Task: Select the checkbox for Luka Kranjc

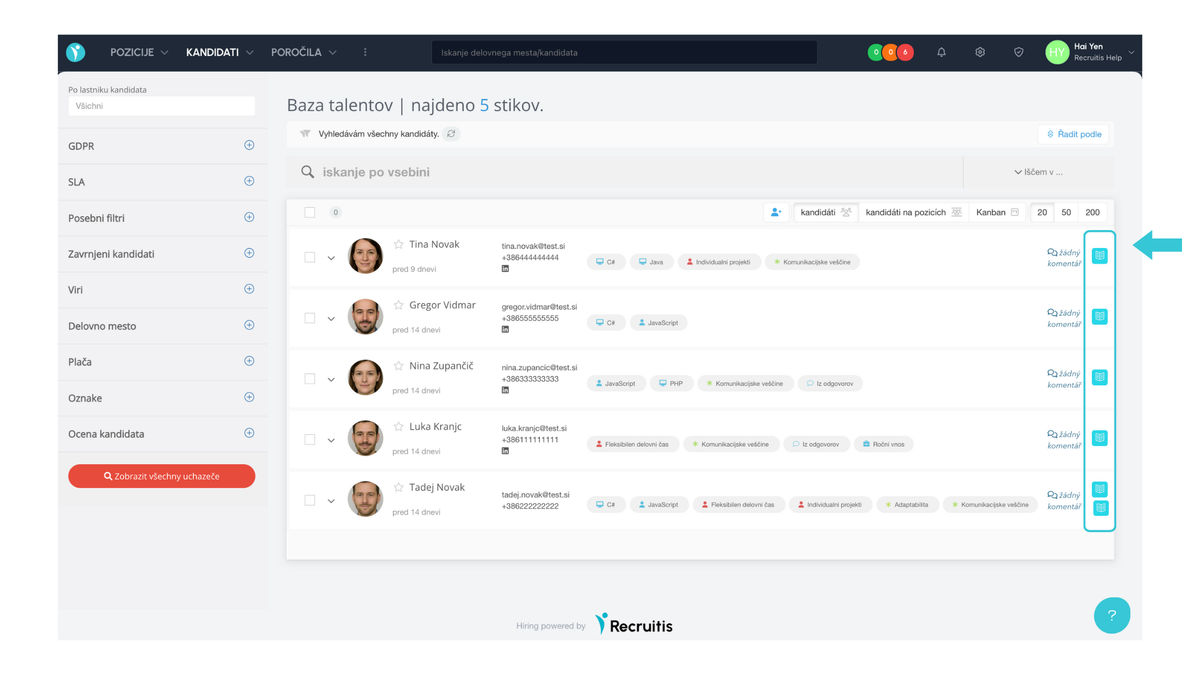Action: 310,440
